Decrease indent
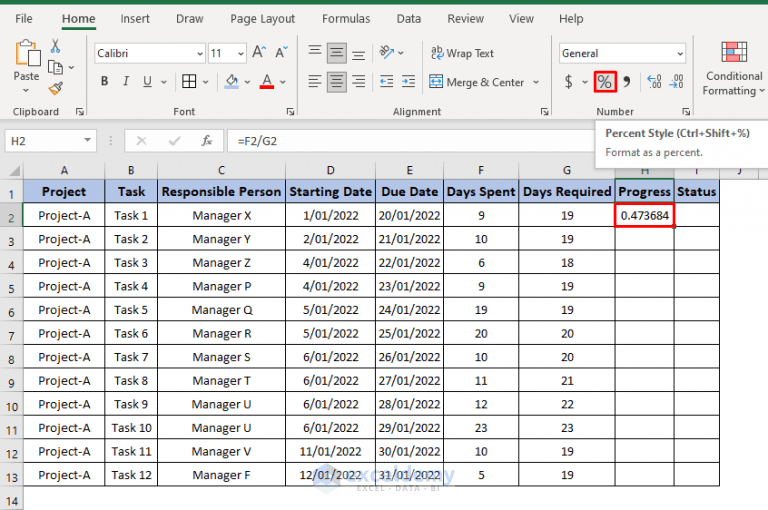 pos(386,81)
